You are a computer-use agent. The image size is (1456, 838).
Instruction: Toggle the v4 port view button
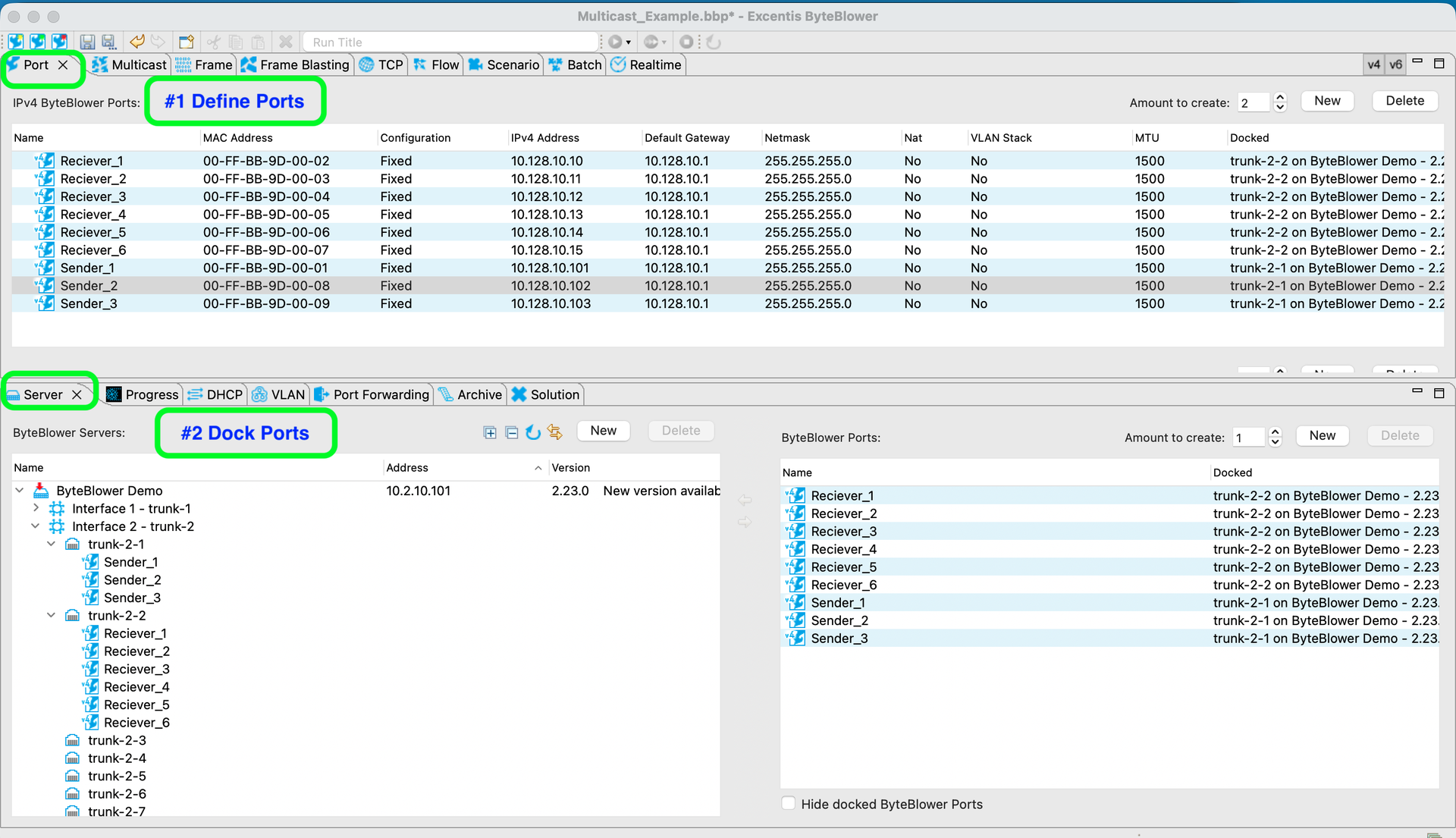[1373, 64]
